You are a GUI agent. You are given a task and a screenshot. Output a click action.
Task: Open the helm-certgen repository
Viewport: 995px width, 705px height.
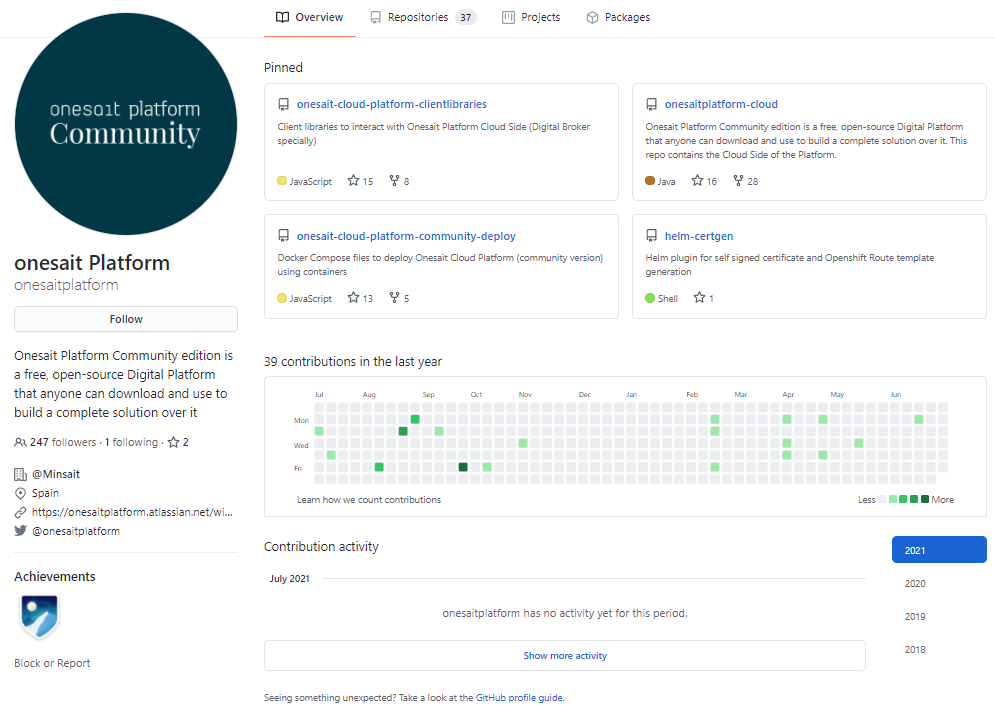coord(699,236)
